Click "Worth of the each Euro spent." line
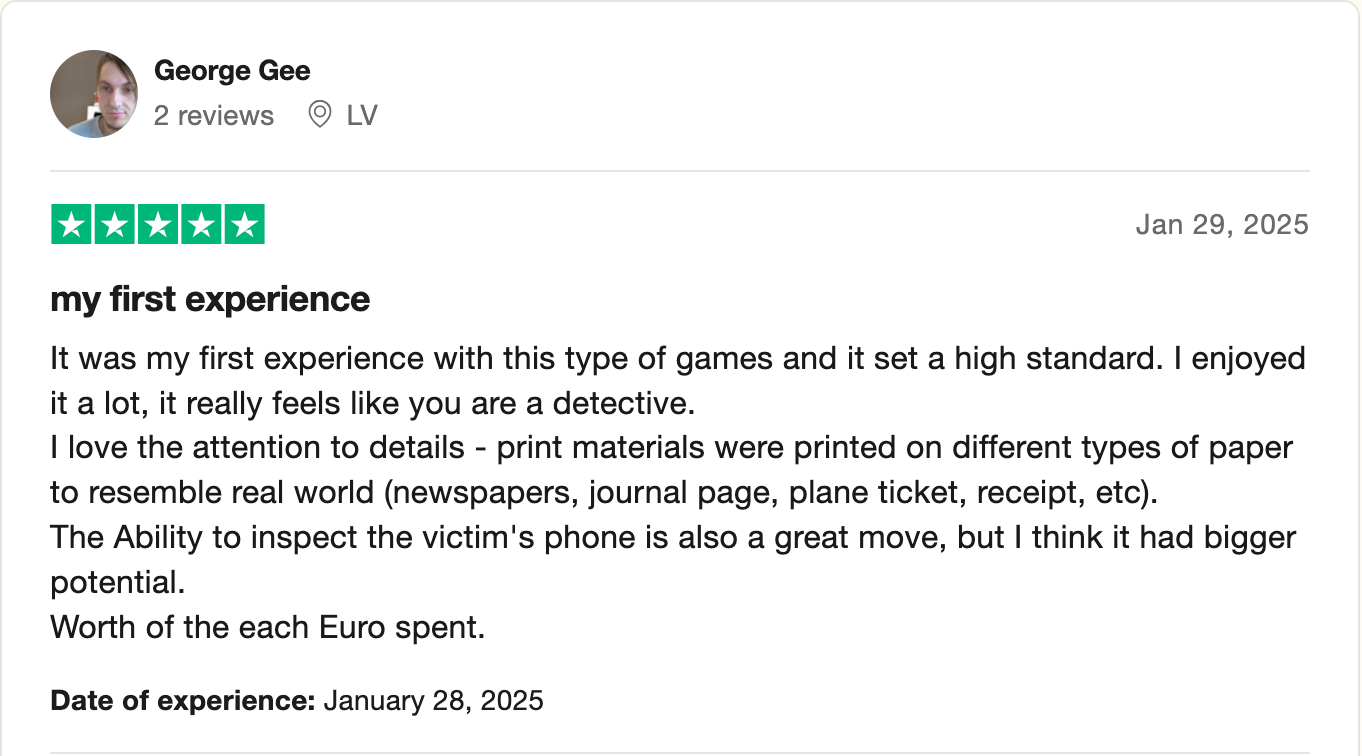 pos(267,627)
